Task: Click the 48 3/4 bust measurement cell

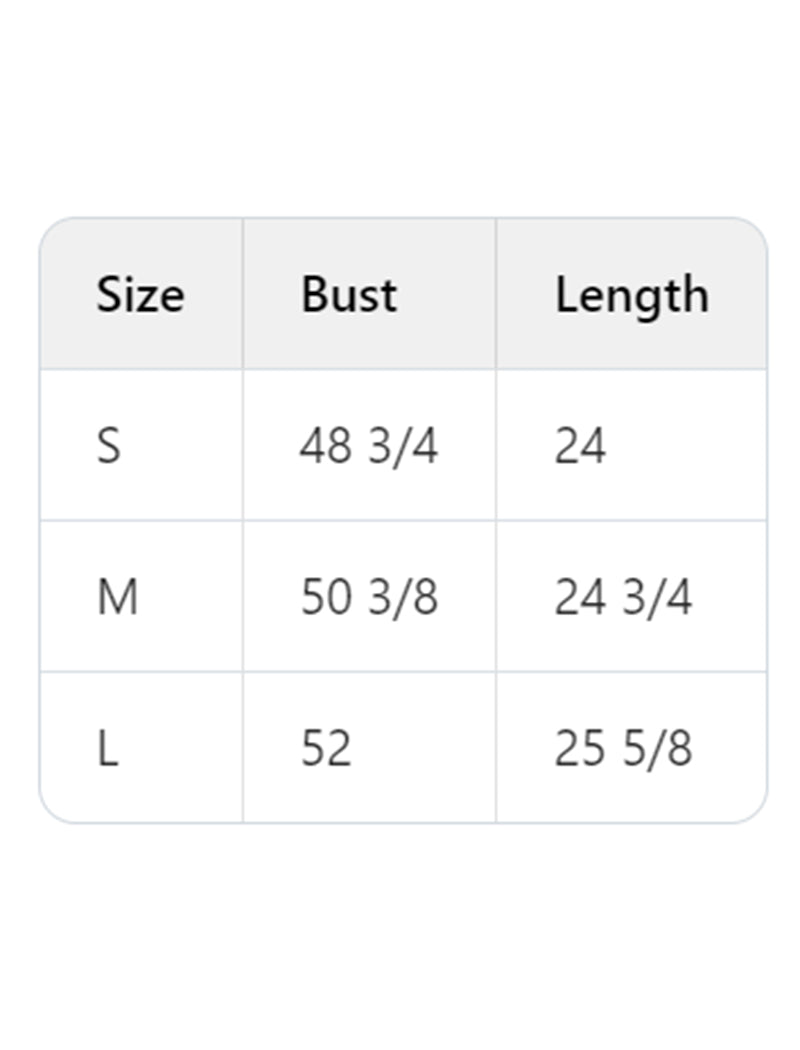Action: coord(369,446)
